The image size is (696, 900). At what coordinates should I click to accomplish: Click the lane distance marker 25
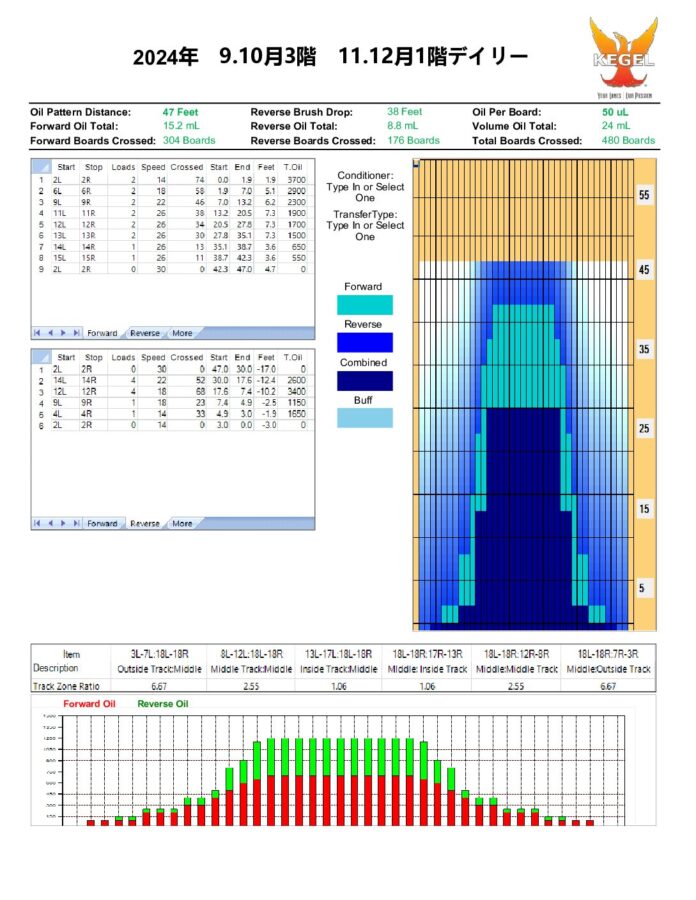pyautogui.click(x=644, y=428)
